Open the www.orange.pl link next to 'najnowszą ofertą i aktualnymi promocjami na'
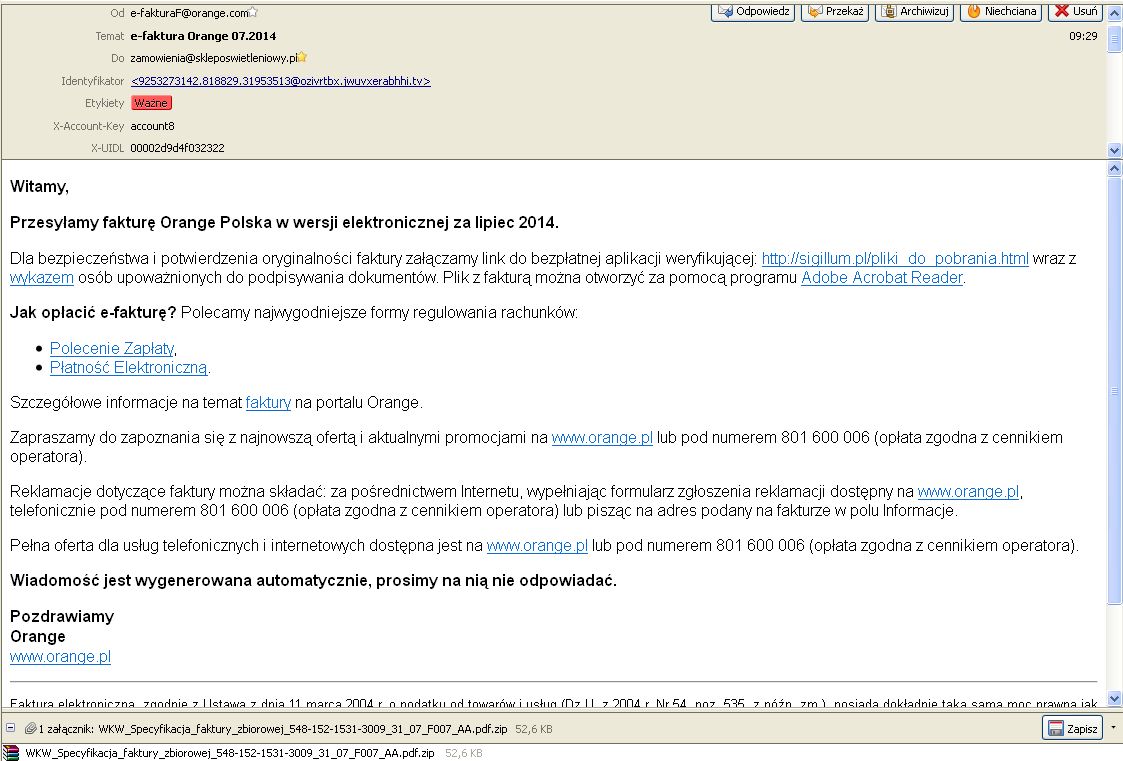Viewport: 1123px width, 761px height. point(602,437)
